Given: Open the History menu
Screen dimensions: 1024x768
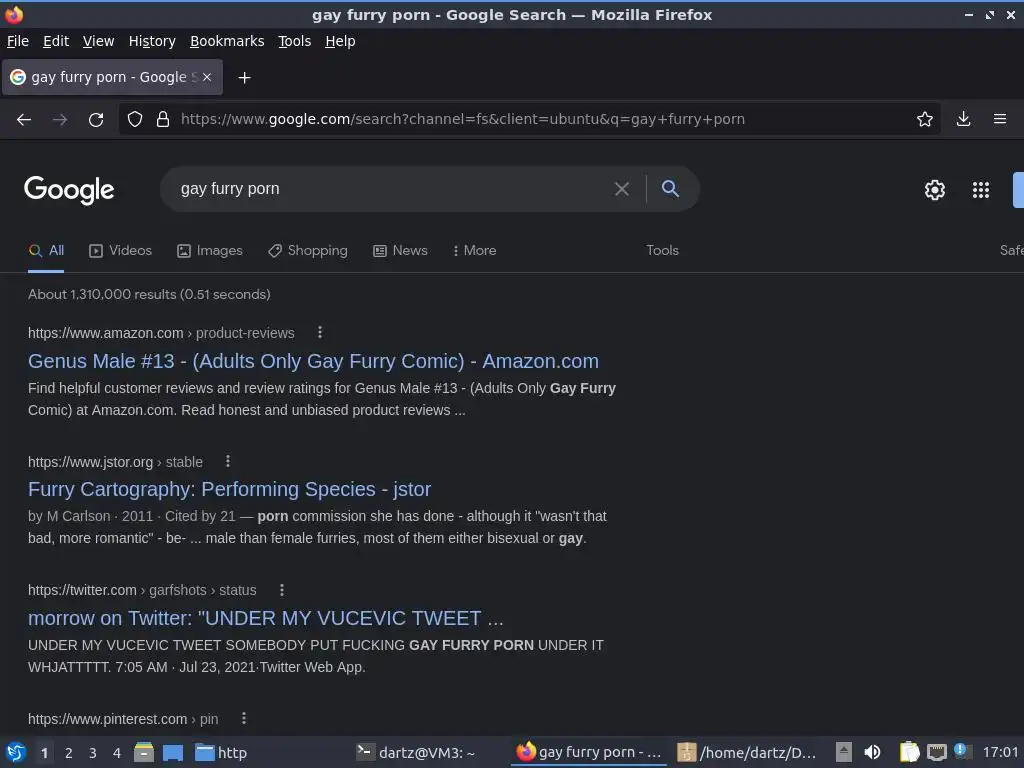Looking at the screenshot, I should (x=152, y=41).
